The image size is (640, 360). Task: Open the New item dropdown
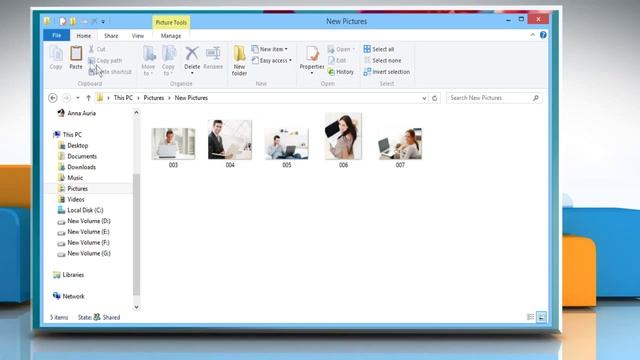[x=270, y=49]
